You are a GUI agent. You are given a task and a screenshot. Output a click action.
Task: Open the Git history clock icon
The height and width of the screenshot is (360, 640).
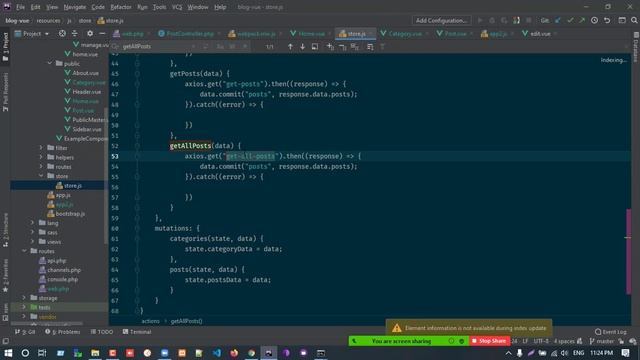594,20
